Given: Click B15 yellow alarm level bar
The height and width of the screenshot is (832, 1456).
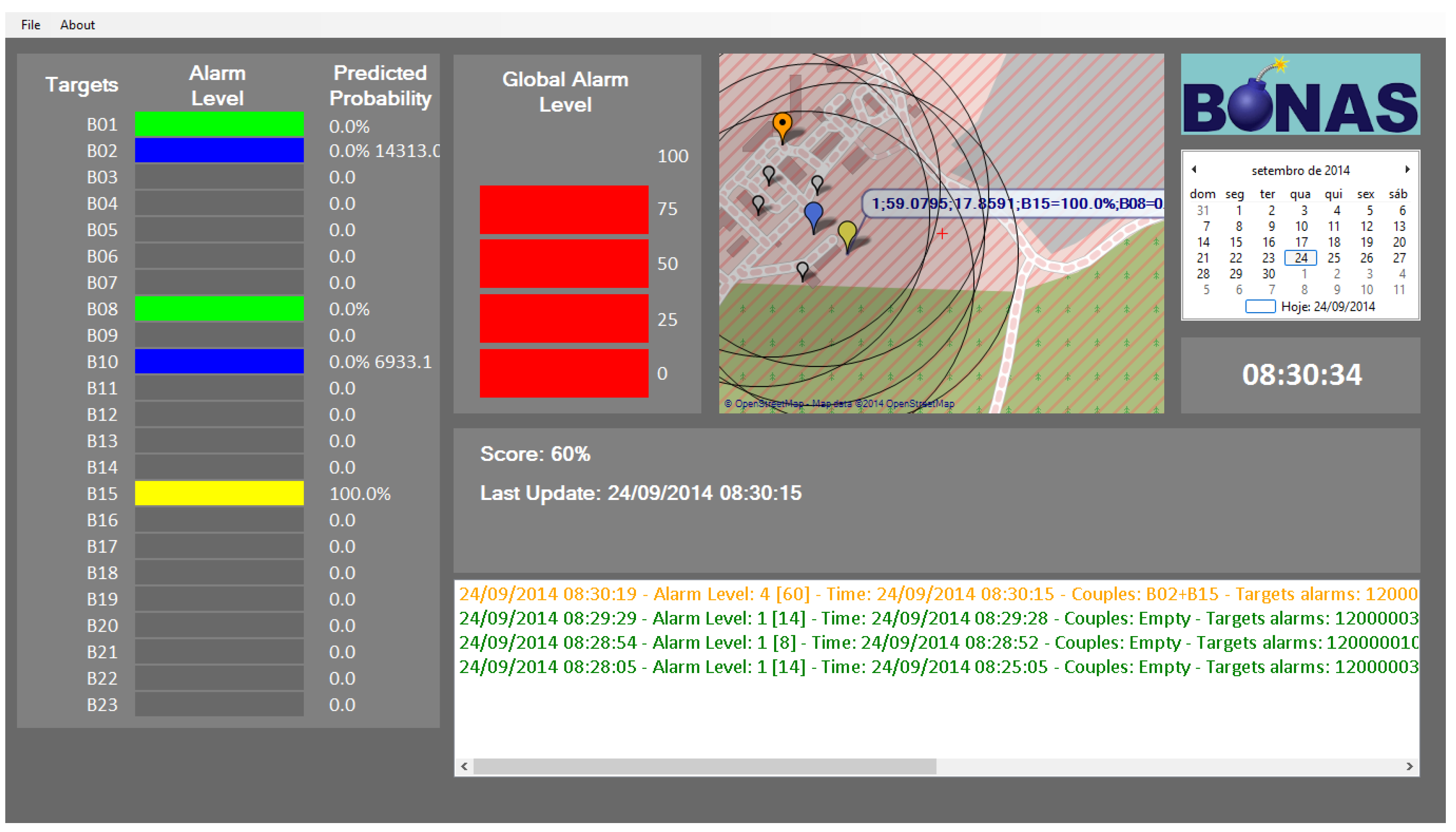Looking at the screenshot, I should [219, 493].
